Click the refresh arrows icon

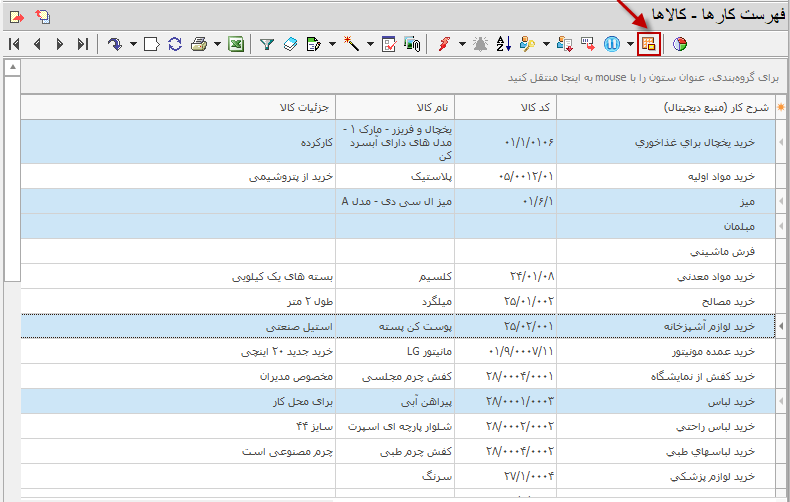coord(175,44)
